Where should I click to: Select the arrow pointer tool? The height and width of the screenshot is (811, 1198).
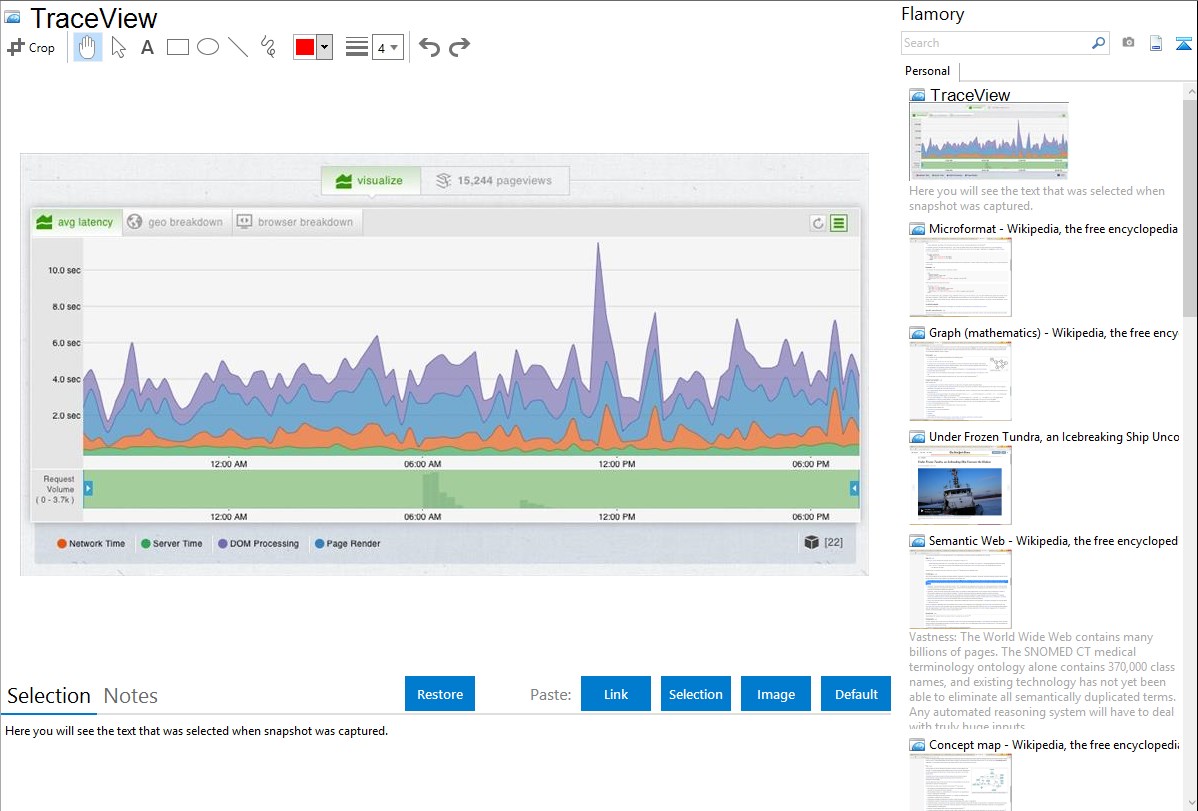click(118, 47)
